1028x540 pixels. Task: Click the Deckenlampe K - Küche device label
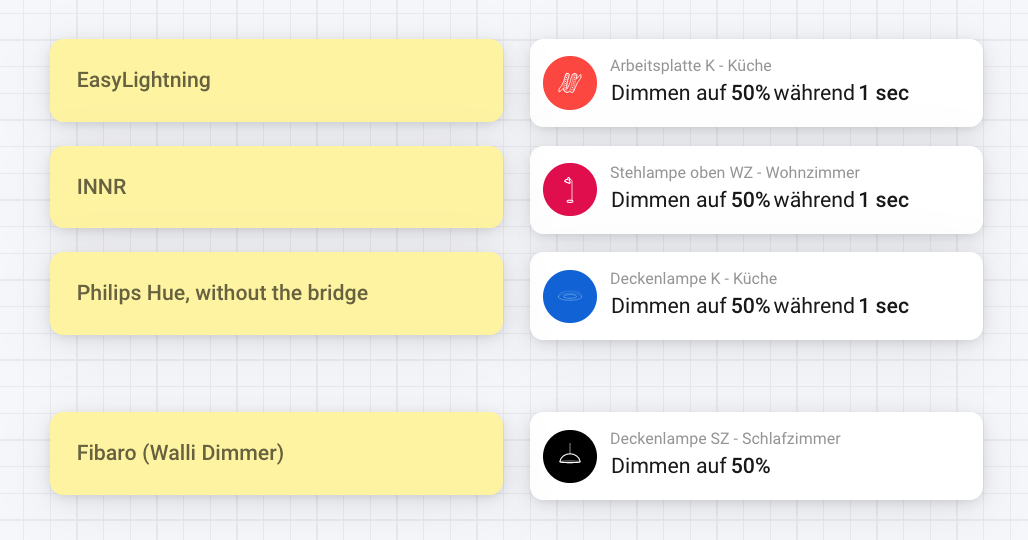tap(693, 279)
